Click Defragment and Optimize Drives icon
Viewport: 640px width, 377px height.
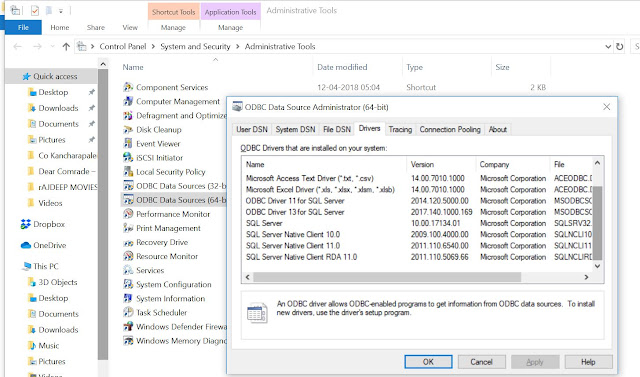[x=128, y=115]
